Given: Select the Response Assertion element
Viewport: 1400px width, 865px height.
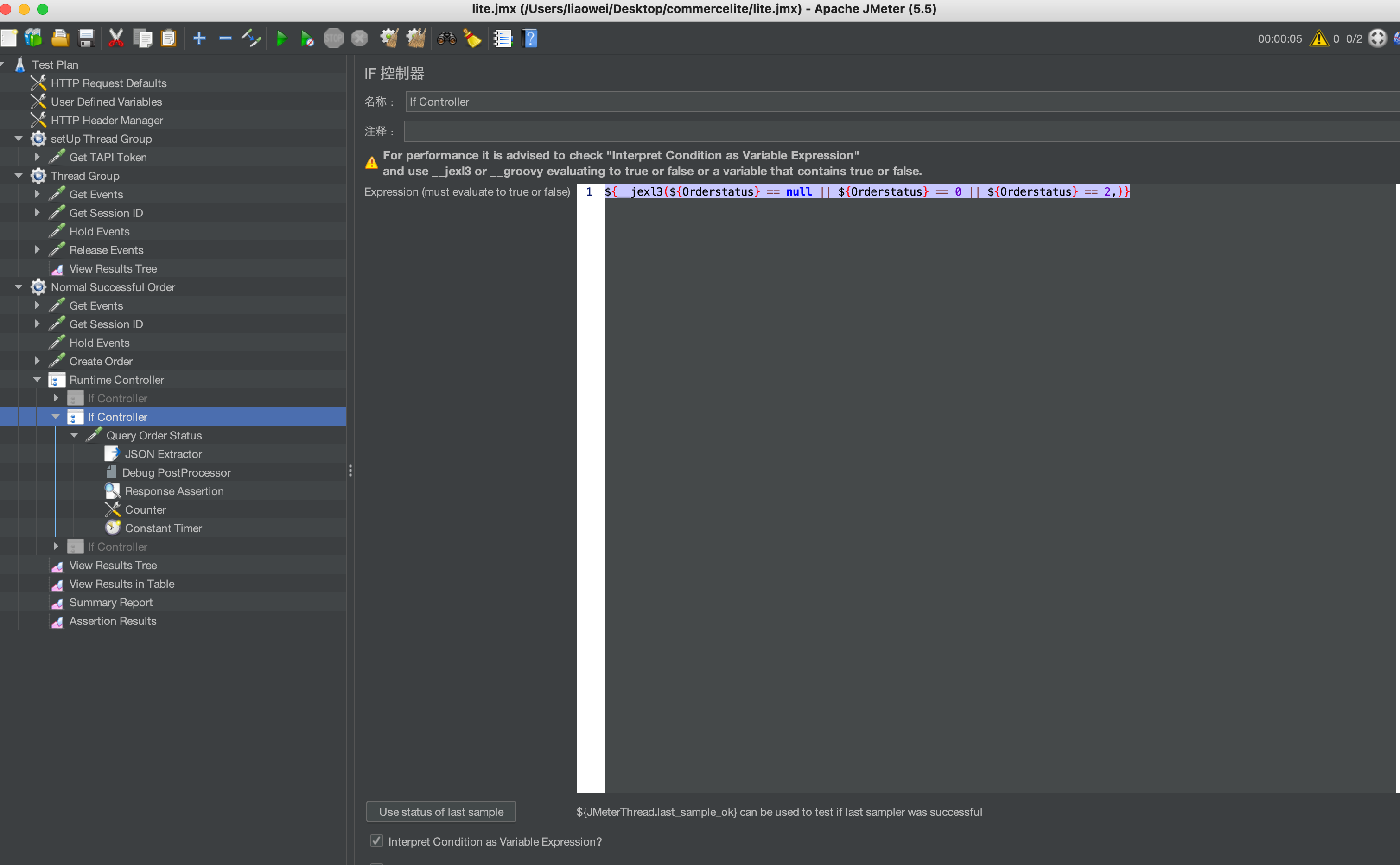Looking at the screenshot, I should [174, 491].
